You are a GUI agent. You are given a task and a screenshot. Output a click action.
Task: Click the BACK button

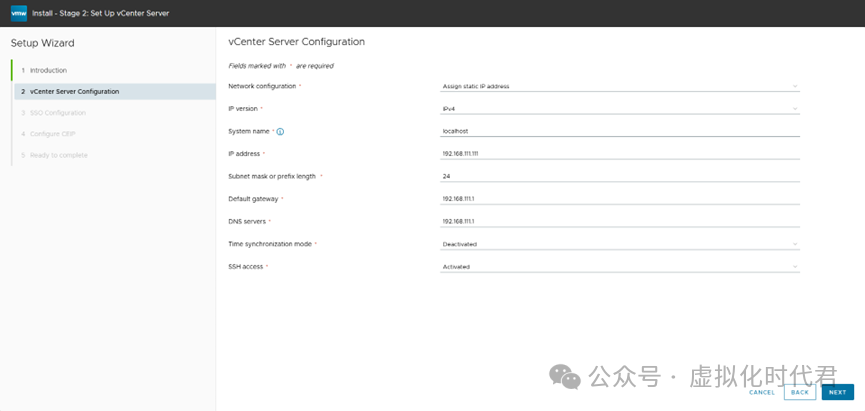(799, 392)
